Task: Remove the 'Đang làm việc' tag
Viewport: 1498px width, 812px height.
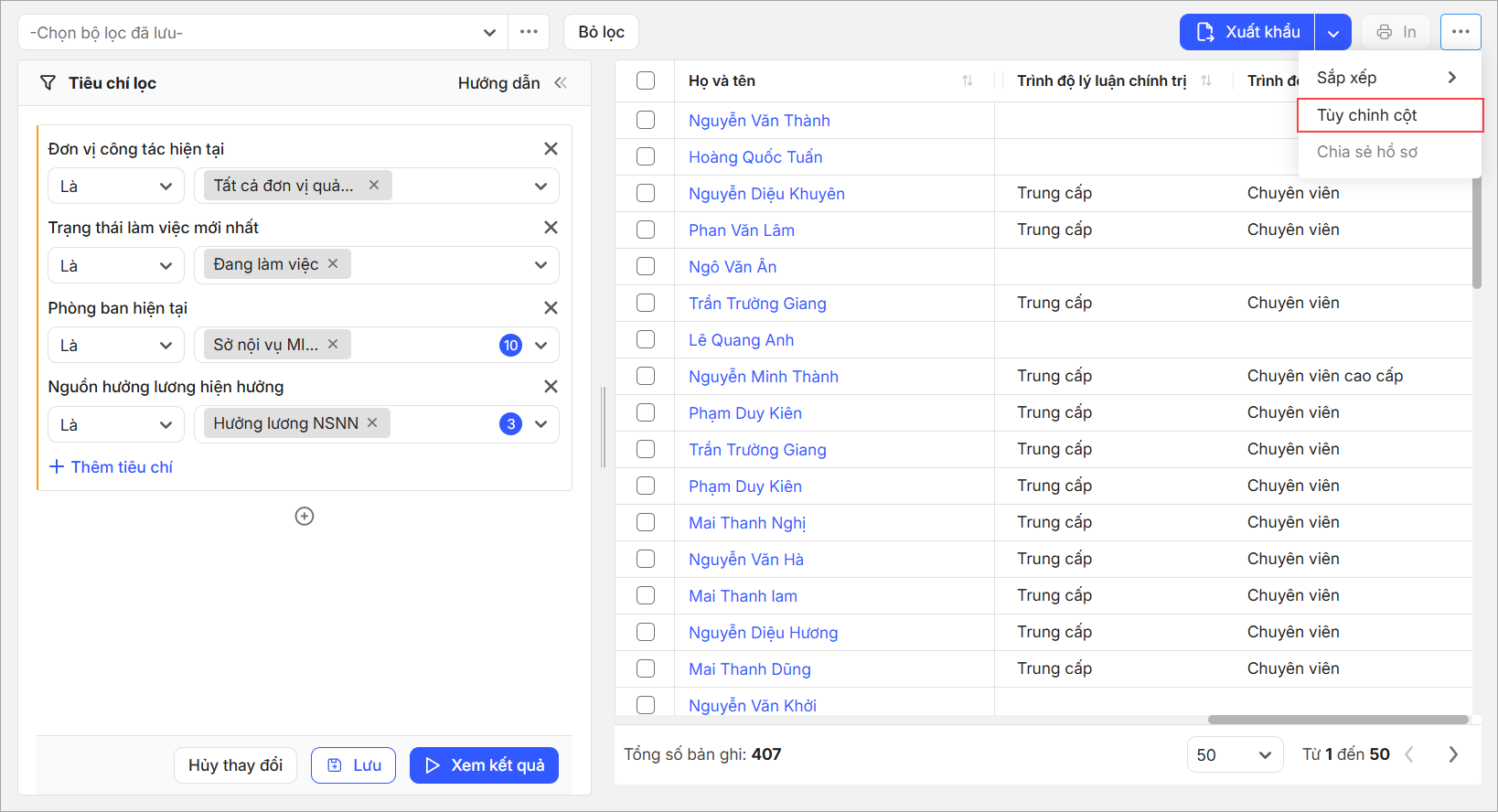Action: (333, 264)
